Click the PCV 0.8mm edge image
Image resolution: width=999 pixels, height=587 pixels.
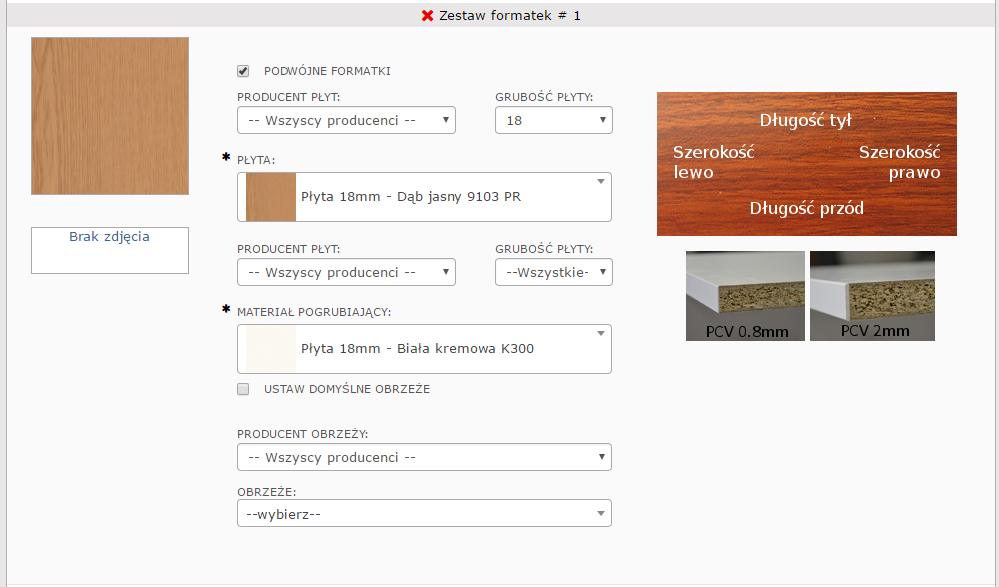(x=745, y=296)
